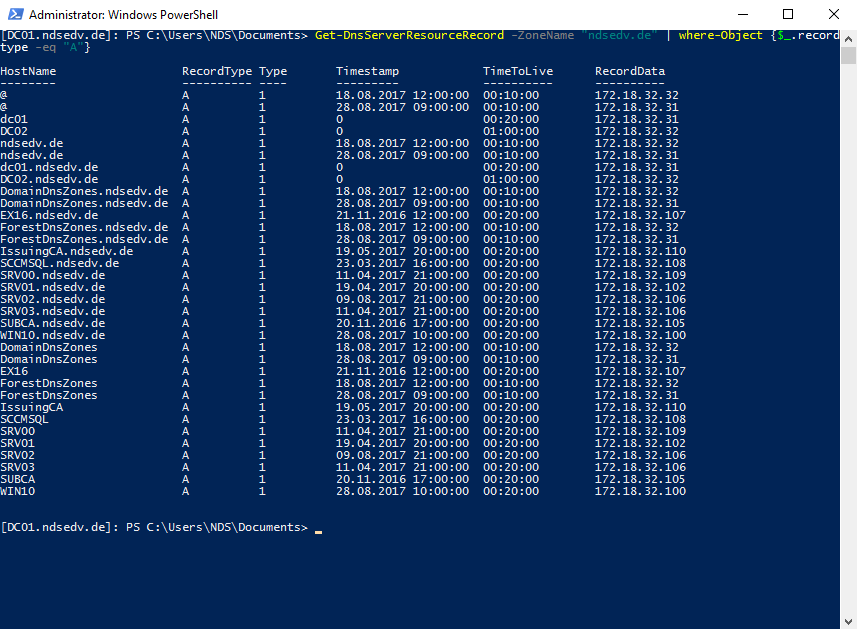Click the IssuingCA.ndsedv.de host entry
Viewport: 857px width, 629px height.
66,251
